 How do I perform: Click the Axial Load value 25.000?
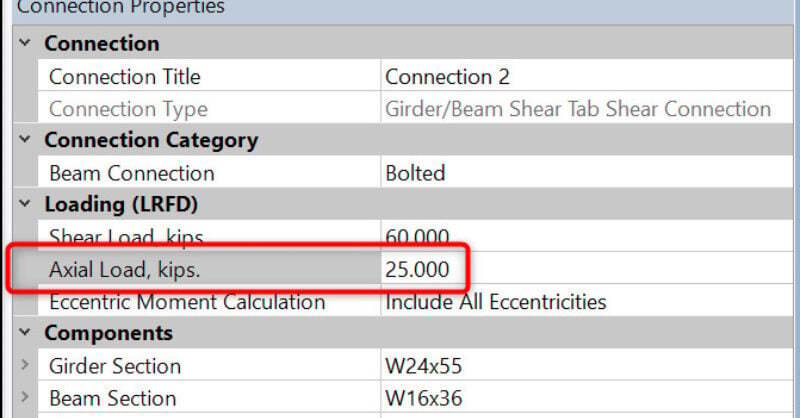pos(417,269)
